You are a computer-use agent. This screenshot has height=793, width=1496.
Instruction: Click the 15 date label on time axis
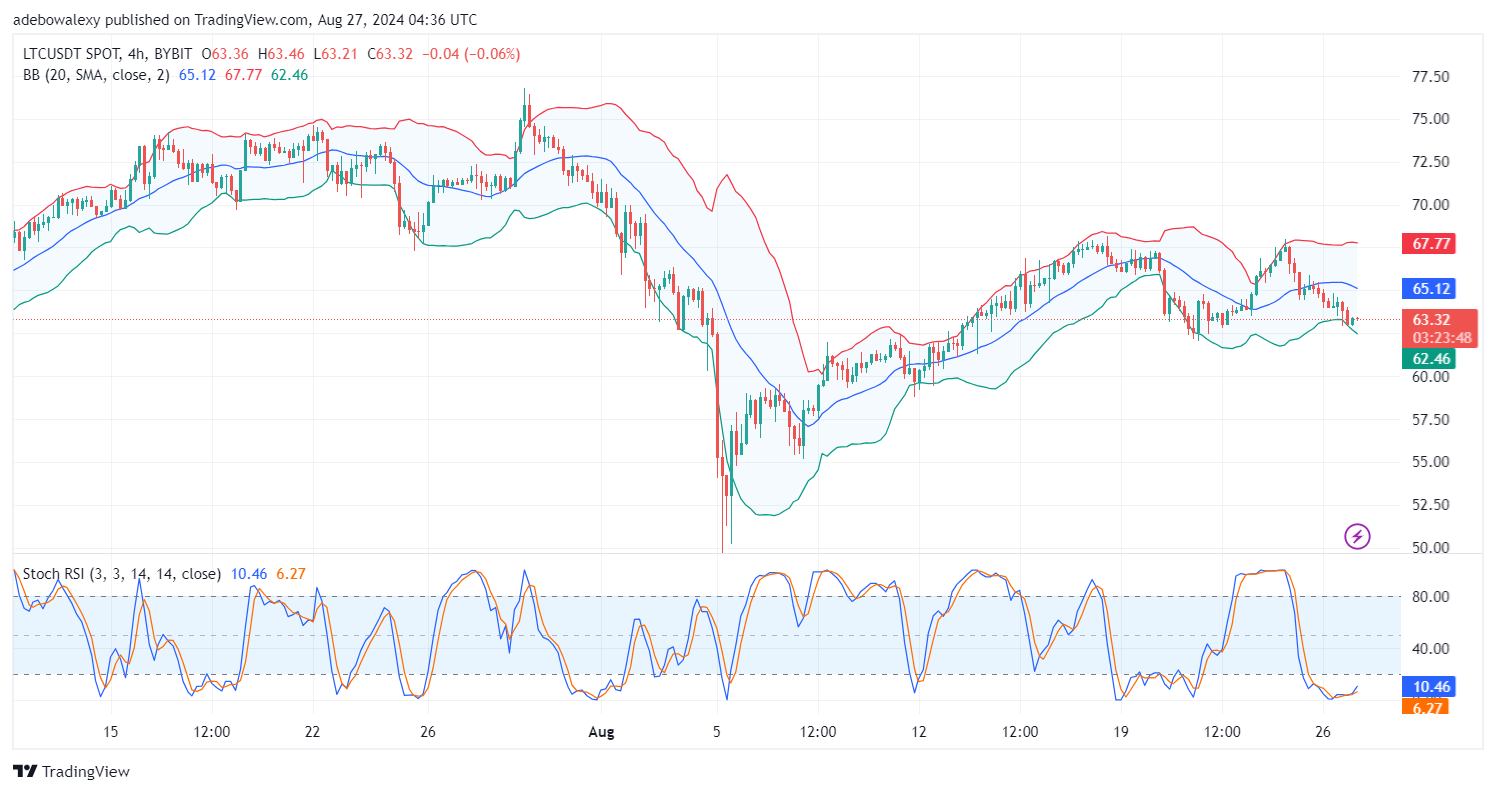[x=111, y=732]
